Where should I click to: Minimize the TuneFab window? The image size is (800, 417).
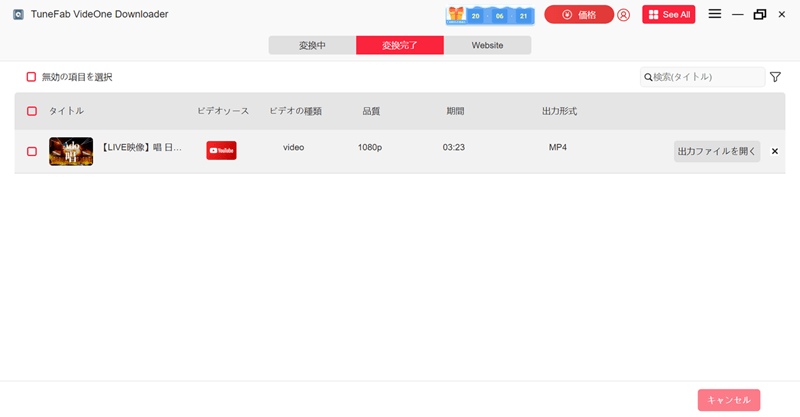coord(737,15)
